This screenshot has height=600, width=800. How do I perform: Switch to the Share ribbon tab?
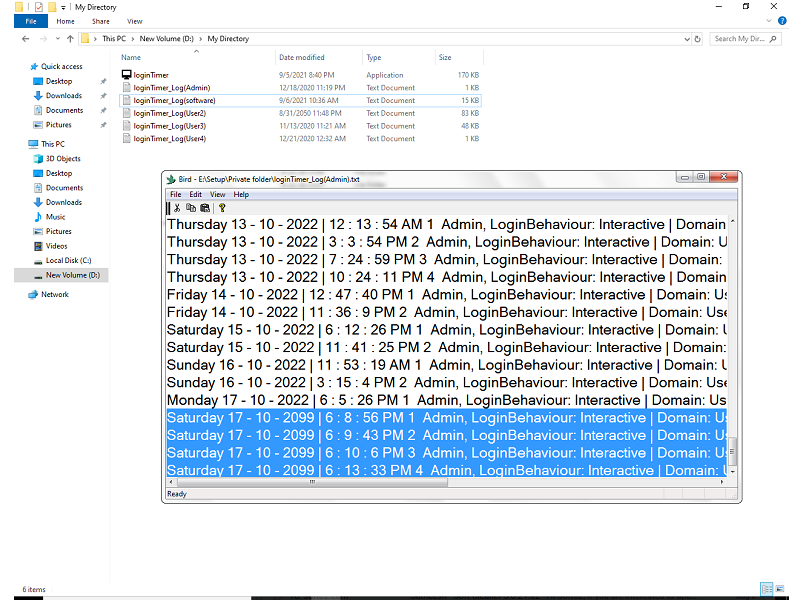click(x=101, y=21)
